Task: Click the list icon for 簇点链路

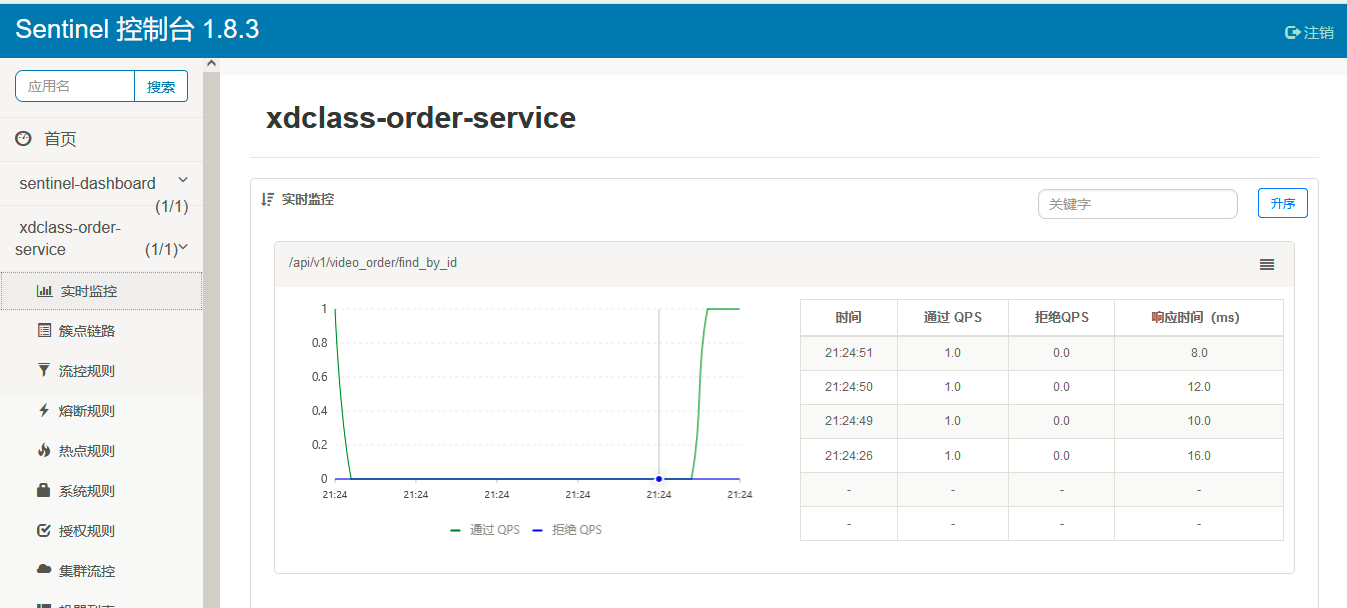Action: point(44,330)
